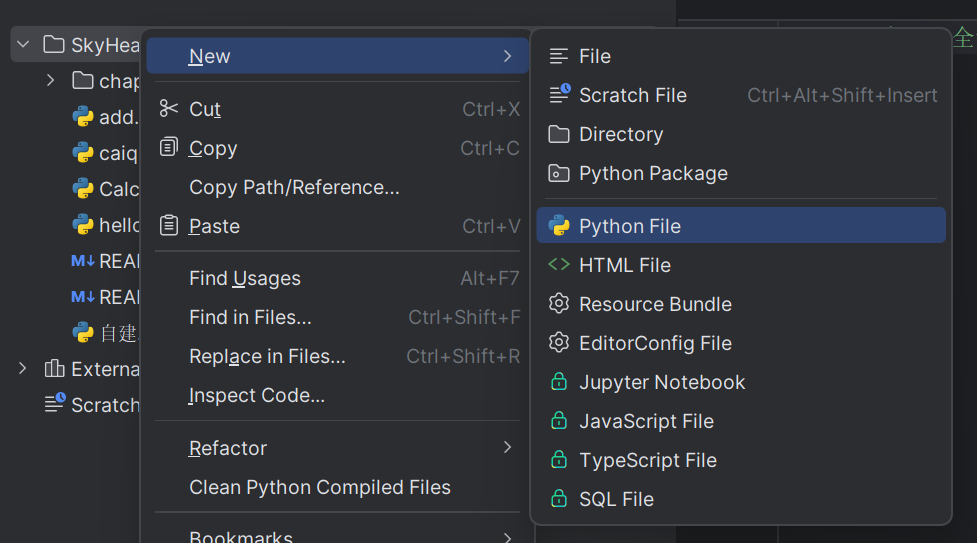Create a new TypeScript File
The height and width of the screenshot is (543, 977).
click(741, 459)
